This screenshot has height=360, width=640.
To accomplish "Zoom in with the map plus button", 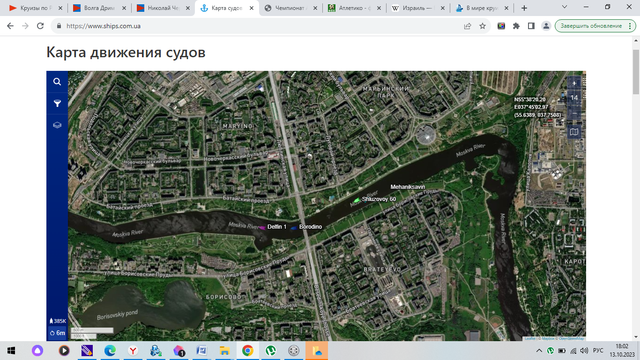I will point(574,83).
